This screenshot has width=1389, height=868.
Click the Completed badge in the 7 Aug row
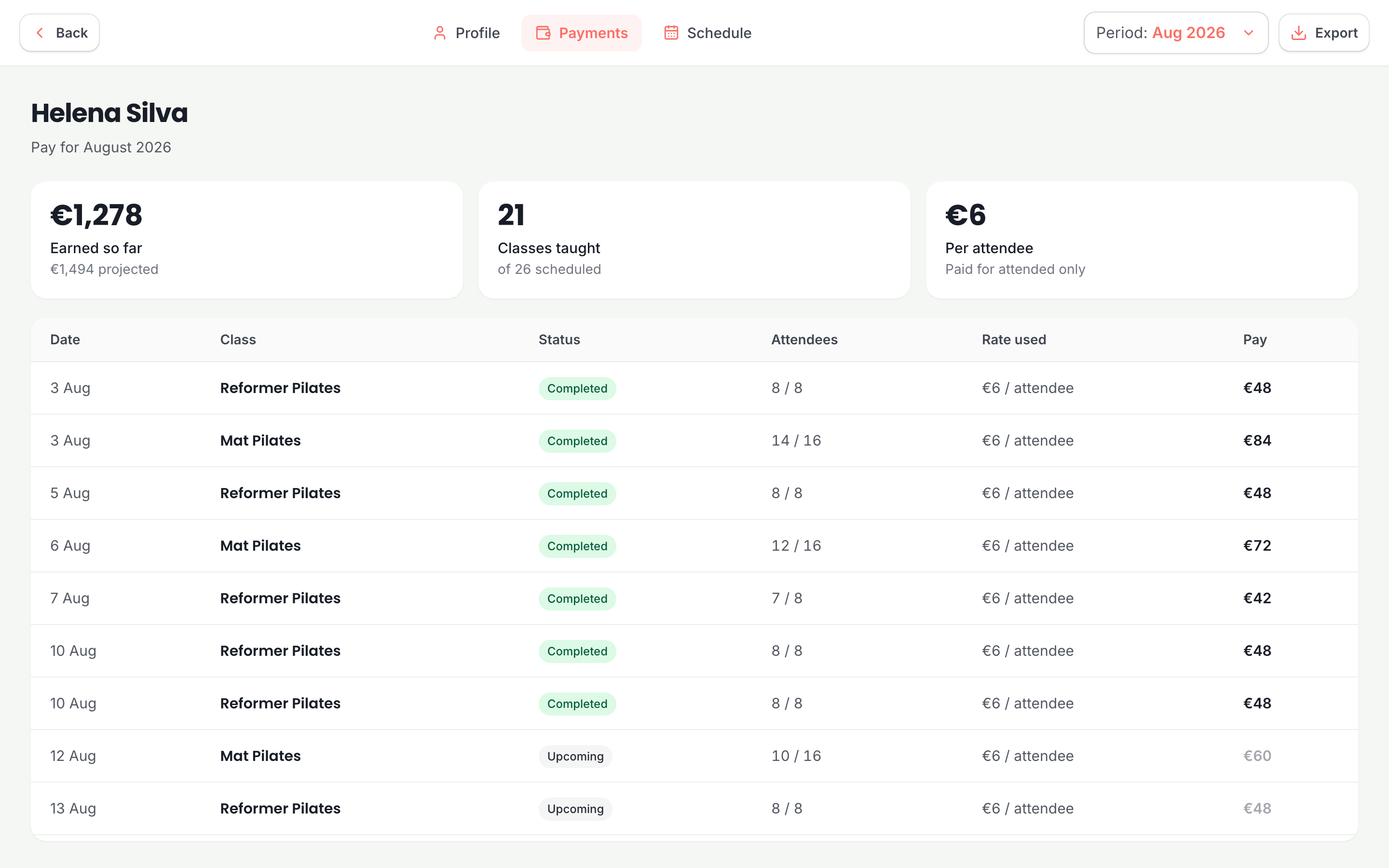pyautogui.click(x=577, y=599)
